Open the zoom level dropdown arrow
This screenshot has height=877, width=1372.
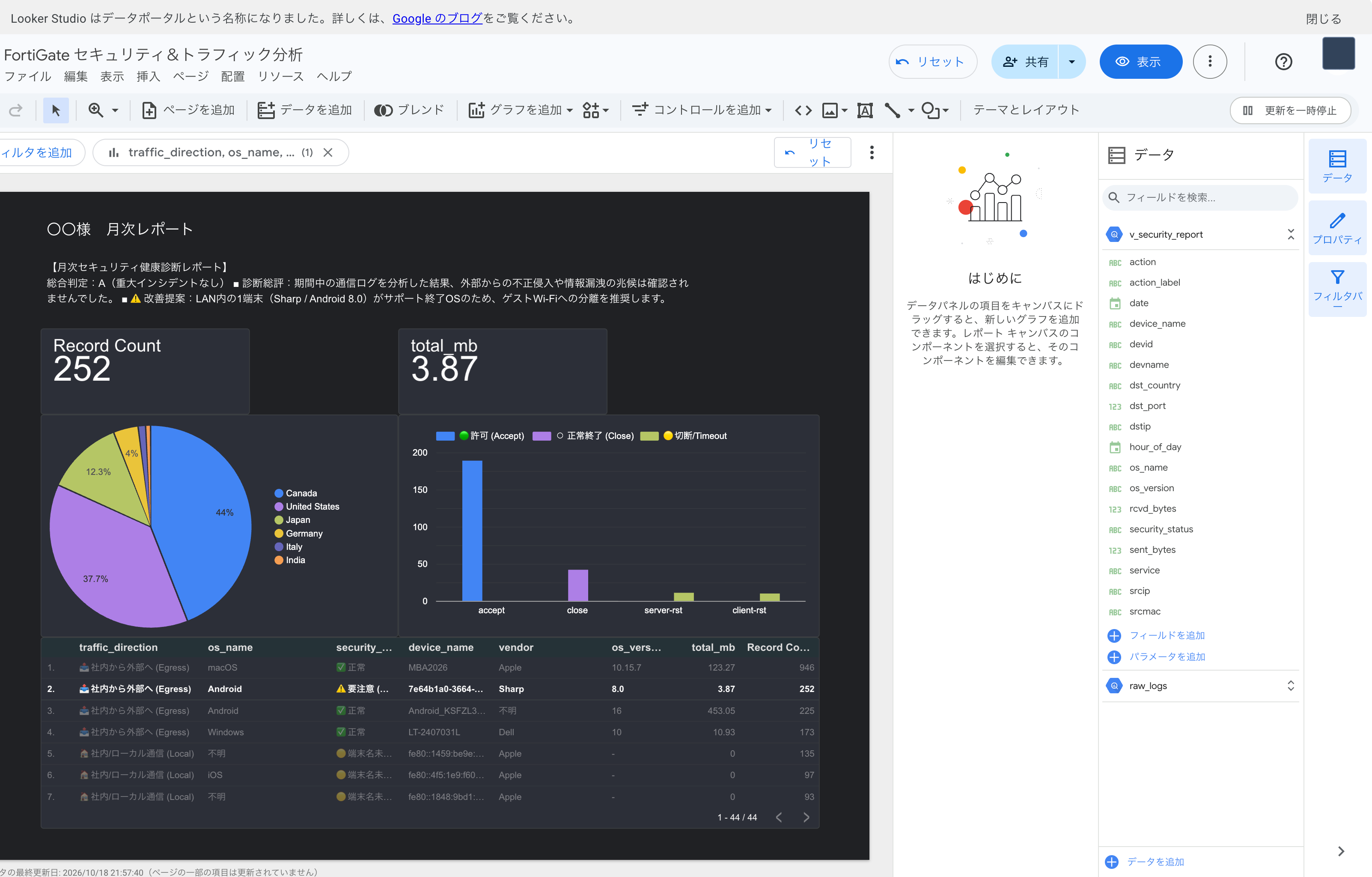(115, 110)
